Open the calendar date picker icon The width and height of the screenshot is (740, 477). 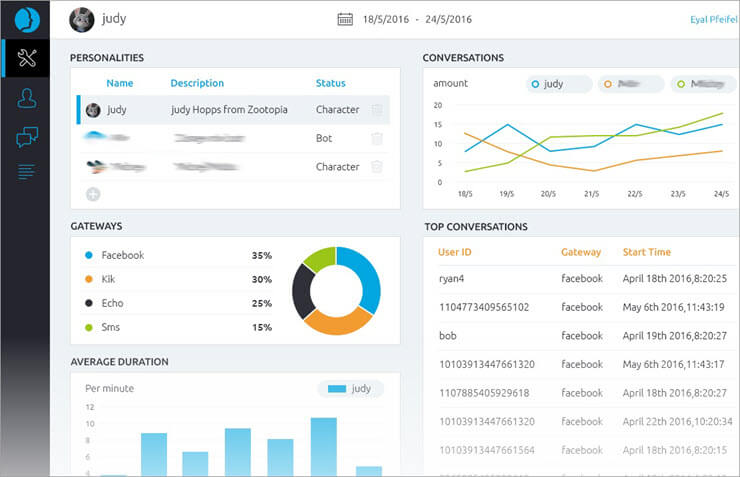coord(345,19)
